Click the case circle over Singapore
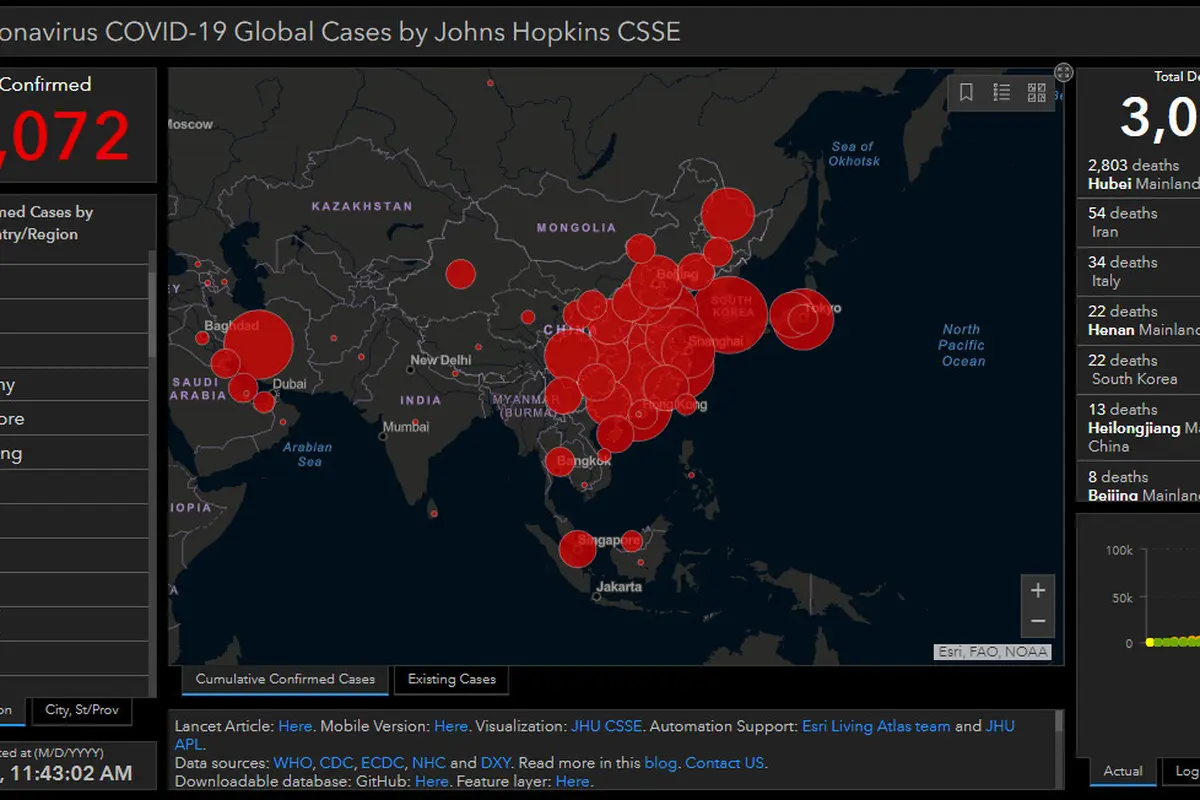 (x=578, y=549)
